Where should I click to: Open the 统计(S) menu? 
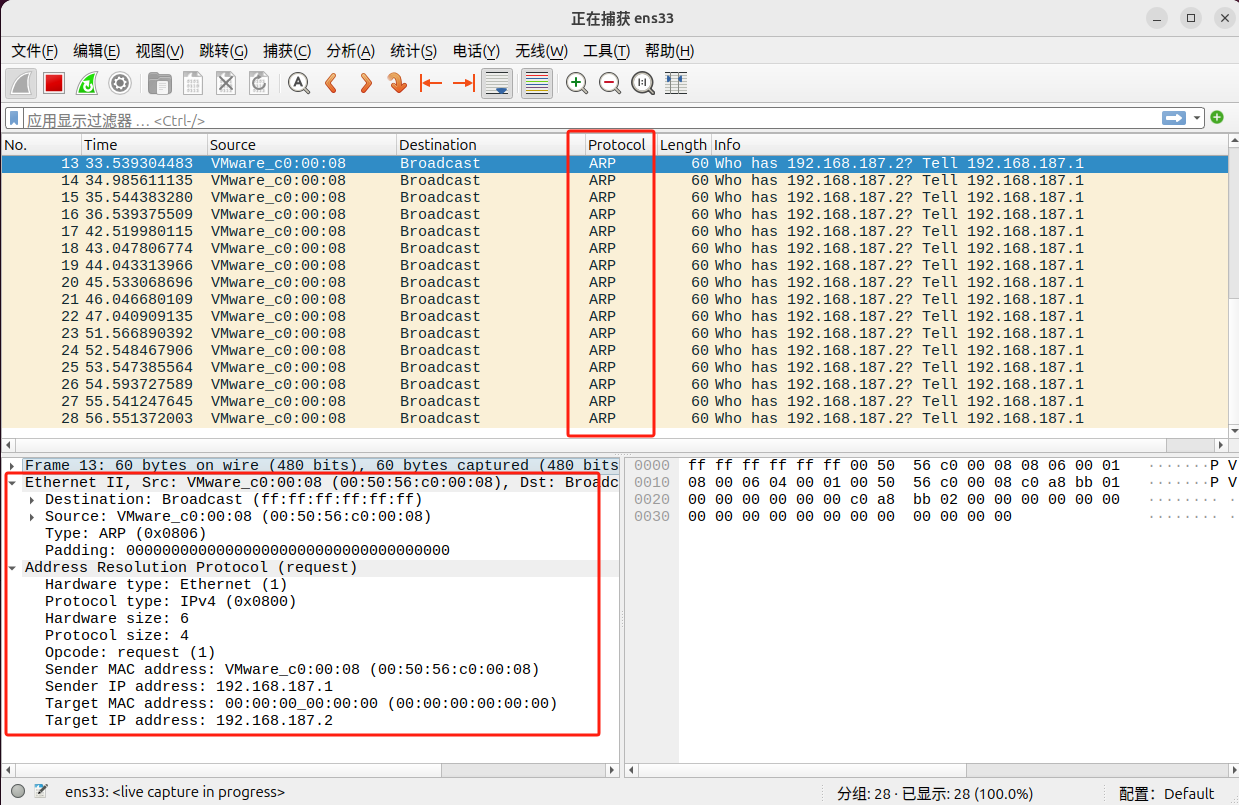413,51
